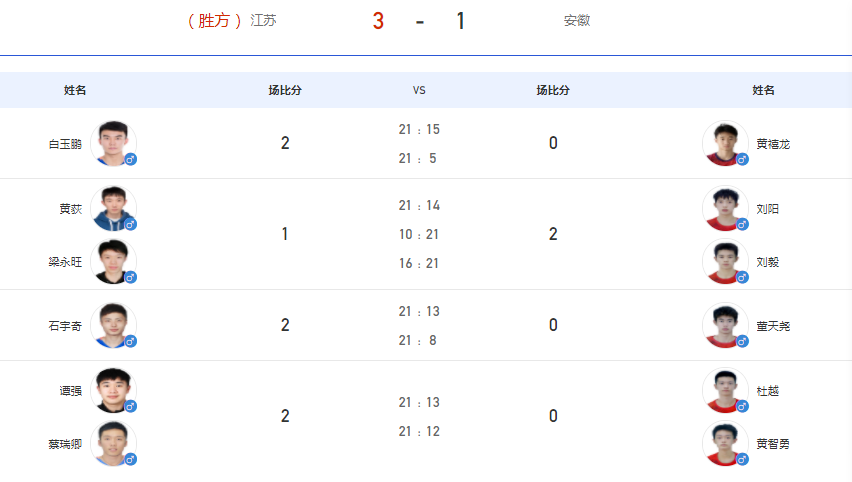The height and width of the screenshot is (482, 852).
Task: Click 黄禧龙's player avatar
Action: coord(725,143)
